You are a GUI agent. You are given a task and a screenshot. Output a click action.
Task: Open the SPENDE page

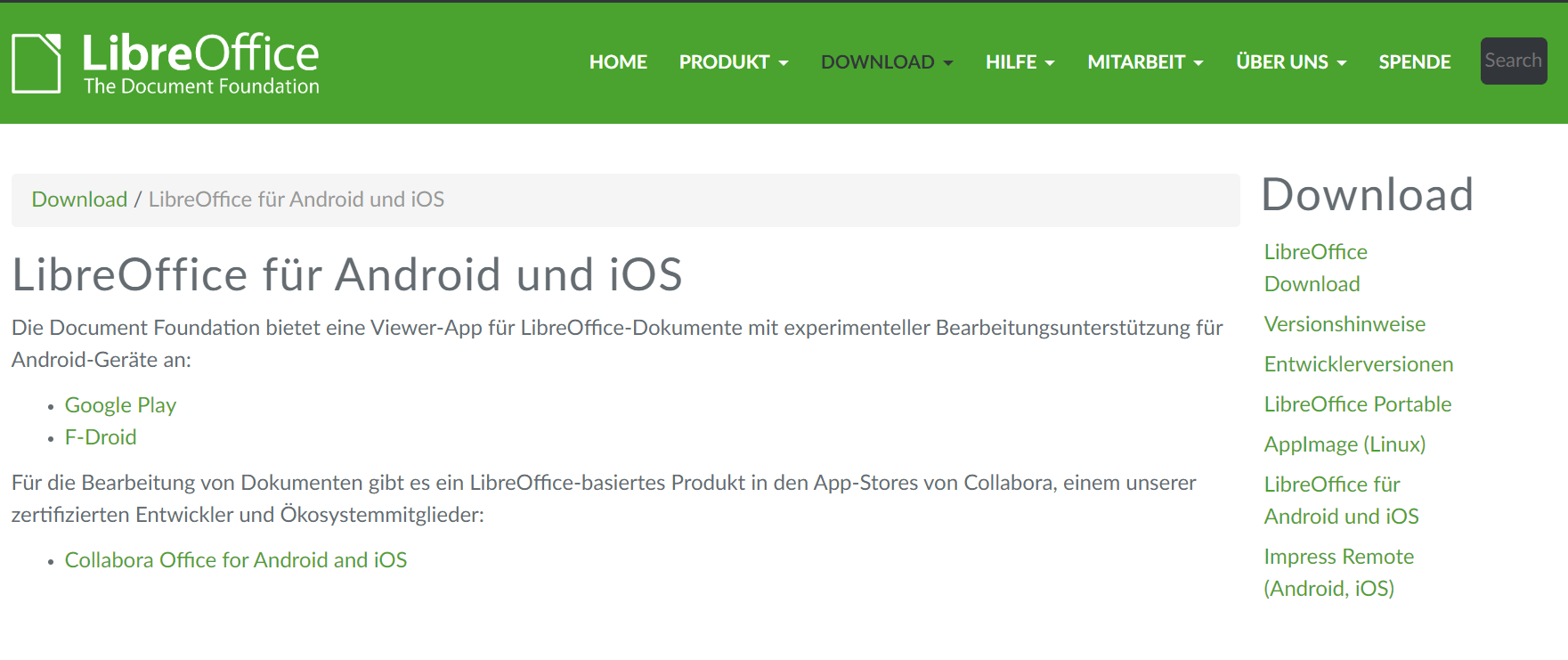(x=1415, y=62)
